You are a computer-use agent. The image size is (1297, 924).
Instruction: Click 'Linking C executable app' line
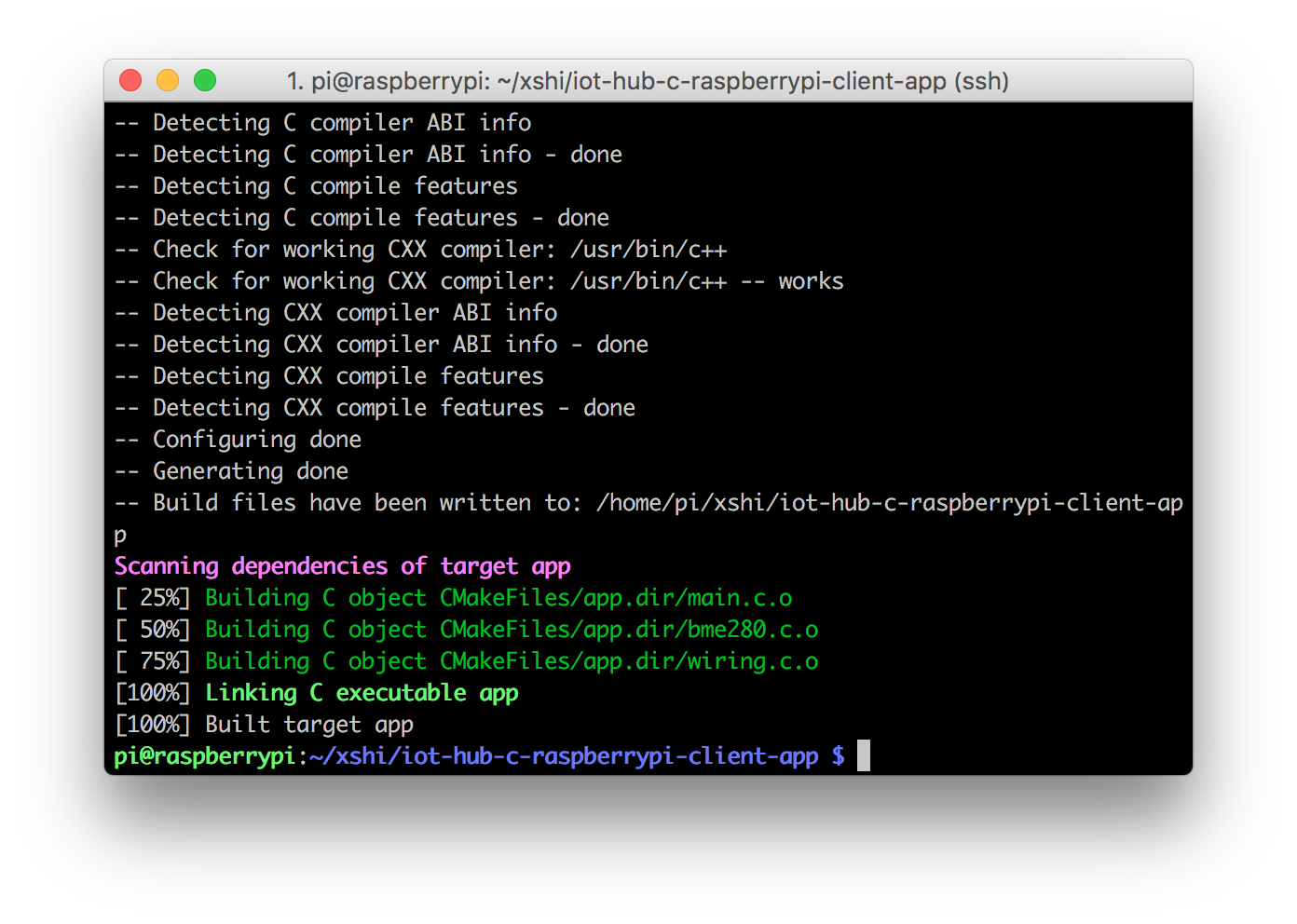point(317,693)
